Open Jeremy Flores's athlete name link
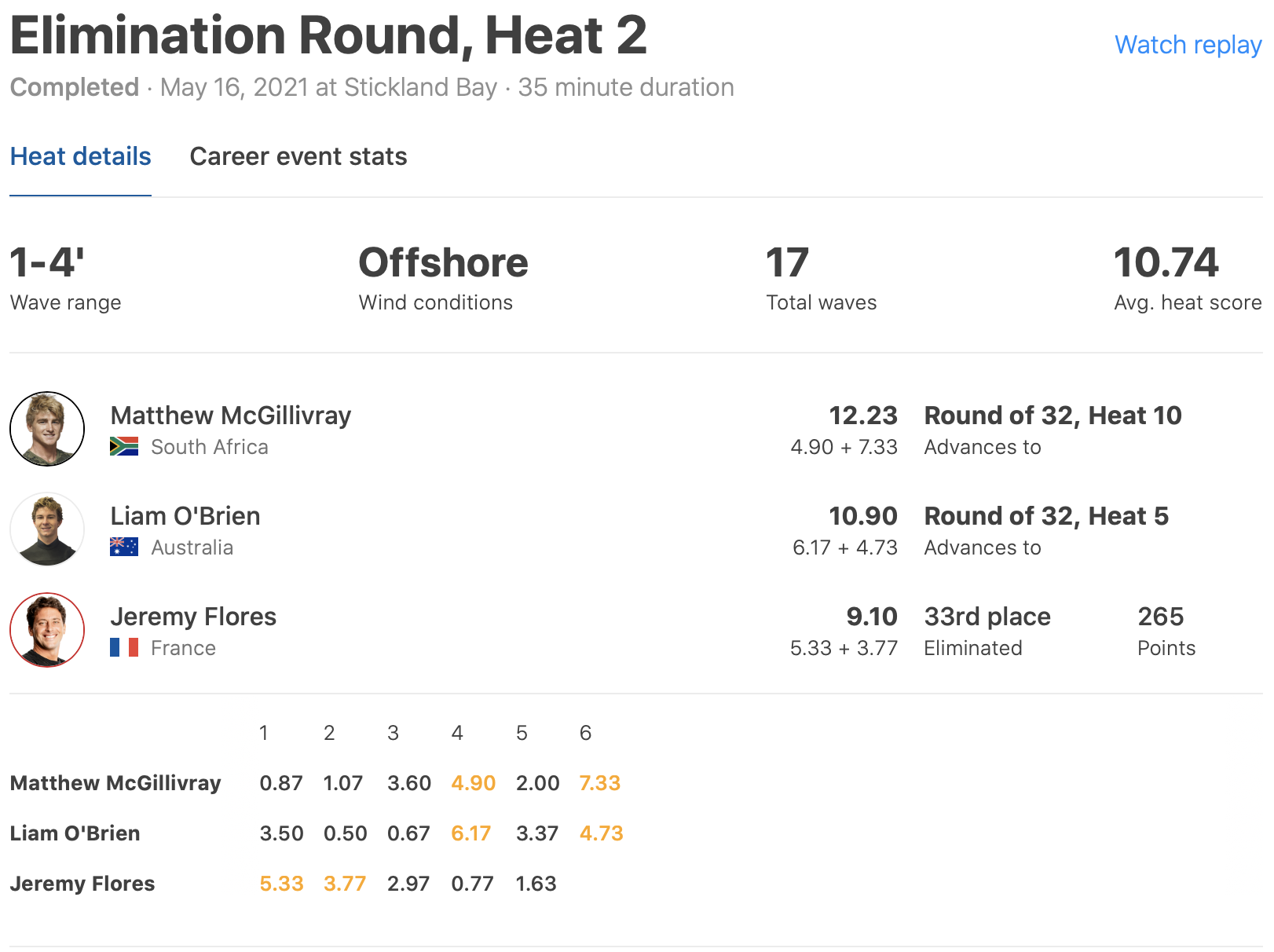Screen dimensions: 1274x952 tap(193, 617)
